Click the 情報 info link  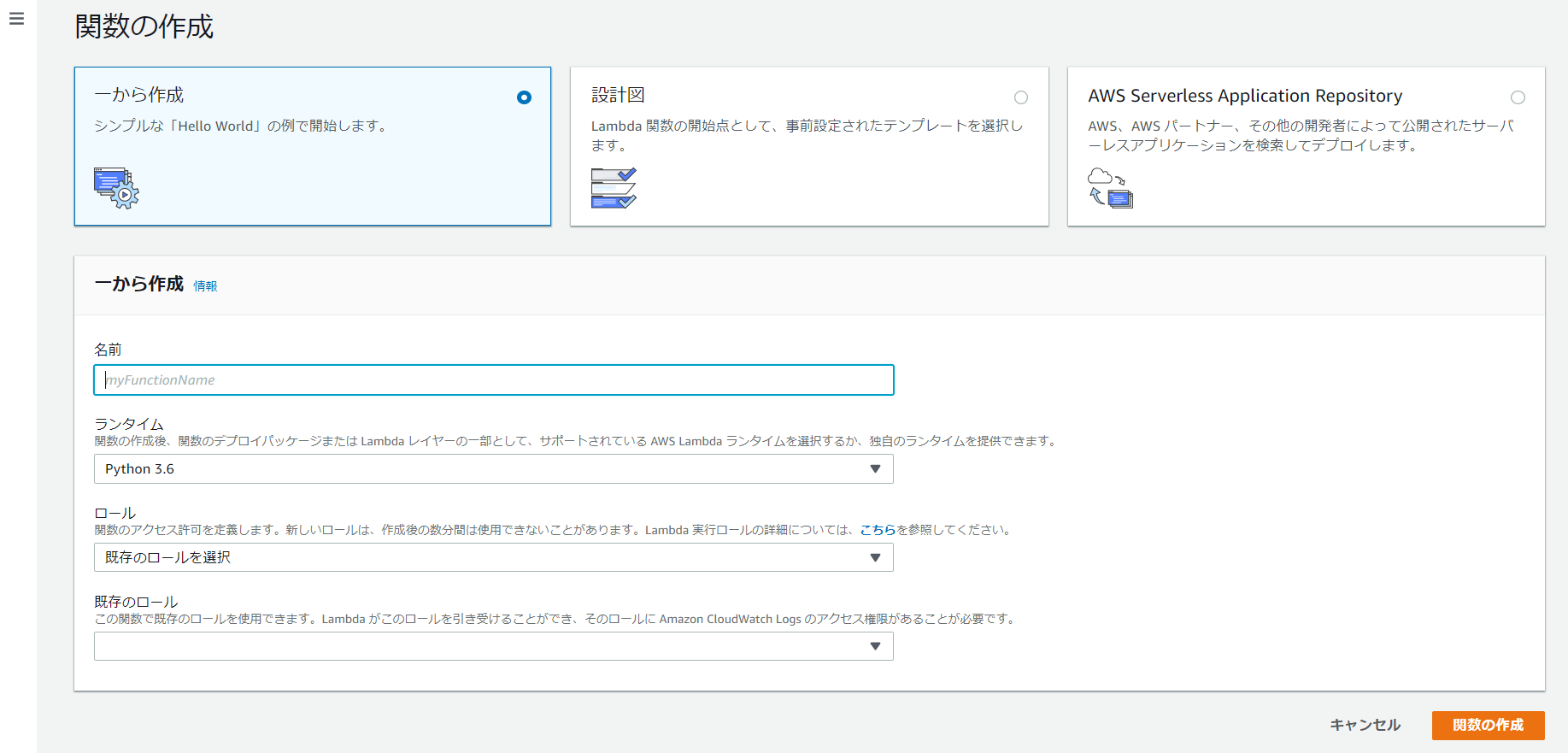tap(205, 286)
